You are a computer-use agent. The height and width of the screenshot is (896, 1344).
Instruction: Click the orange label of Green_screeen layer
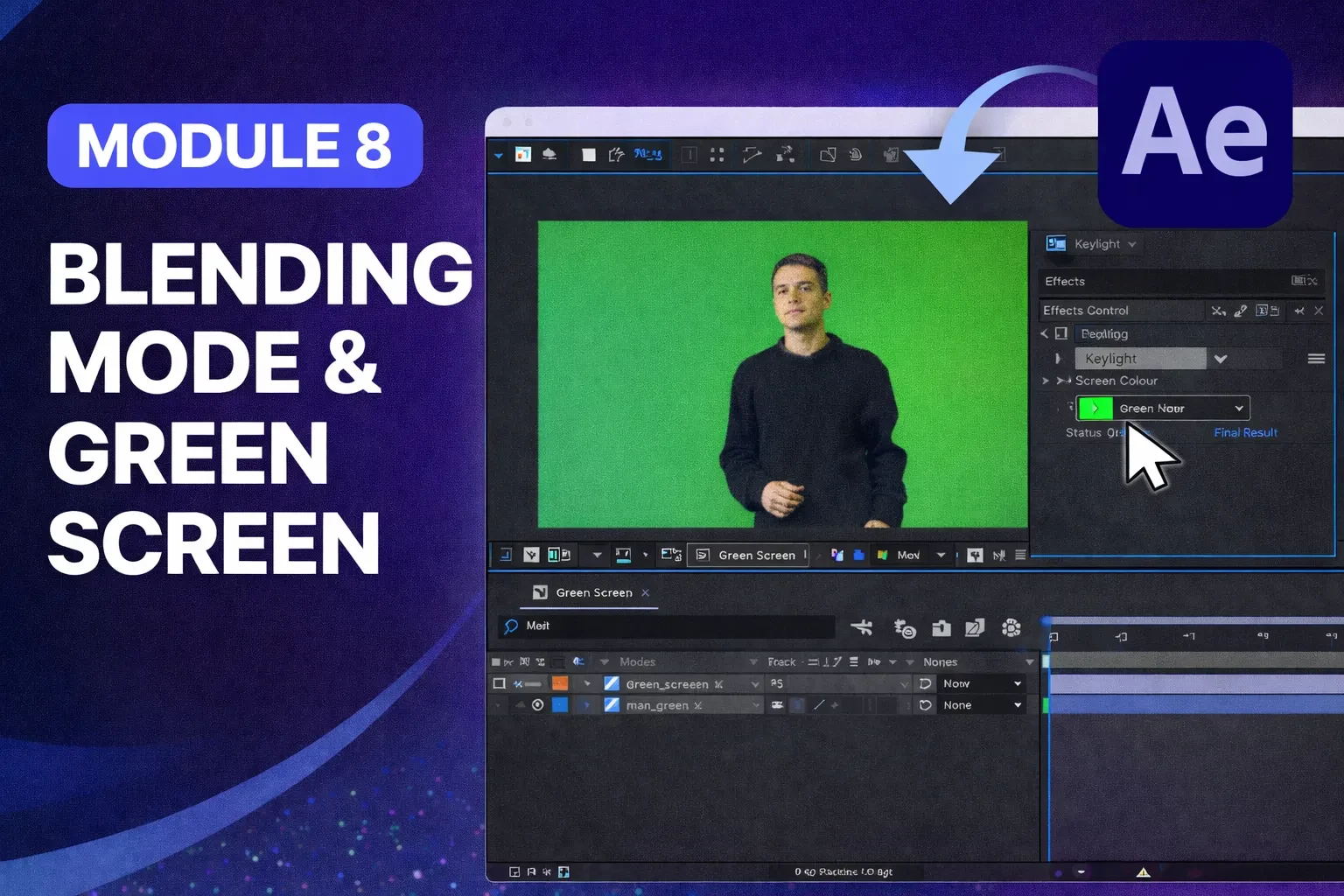pyautogui.click(x=560, y=683)
